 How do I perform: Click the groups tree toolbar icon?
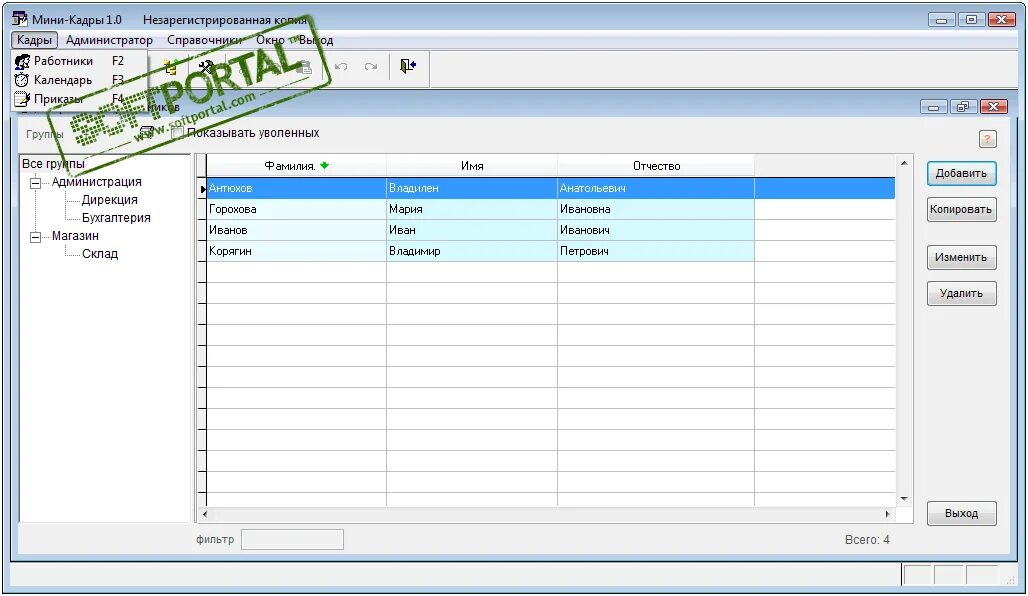point(171,67)
